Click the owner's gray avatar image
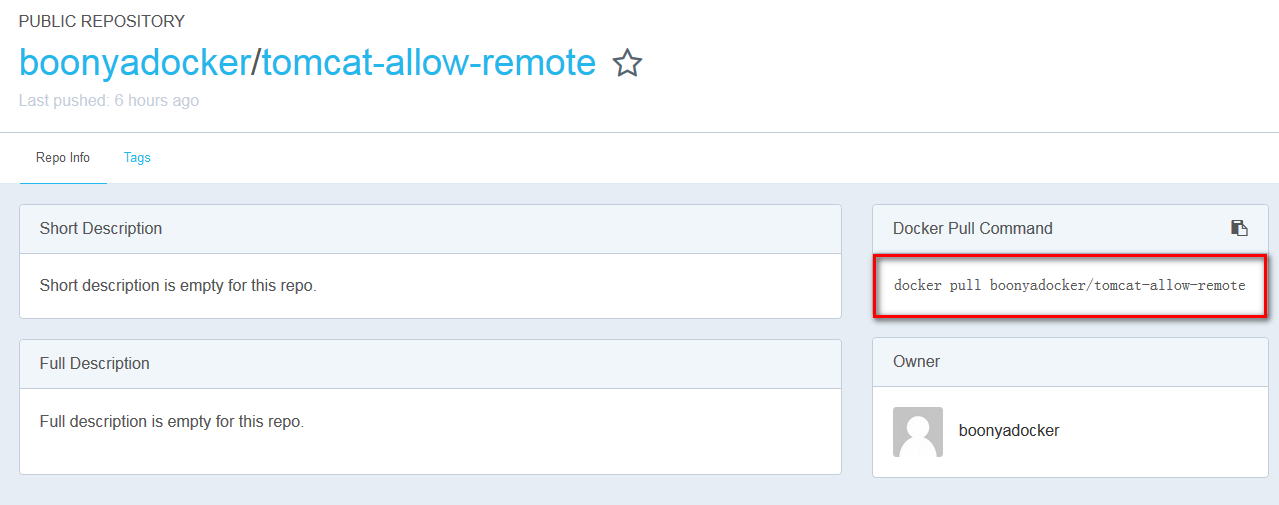This screenshot has width=1279, height=505. pyautogui.click(x=917, y=431)
